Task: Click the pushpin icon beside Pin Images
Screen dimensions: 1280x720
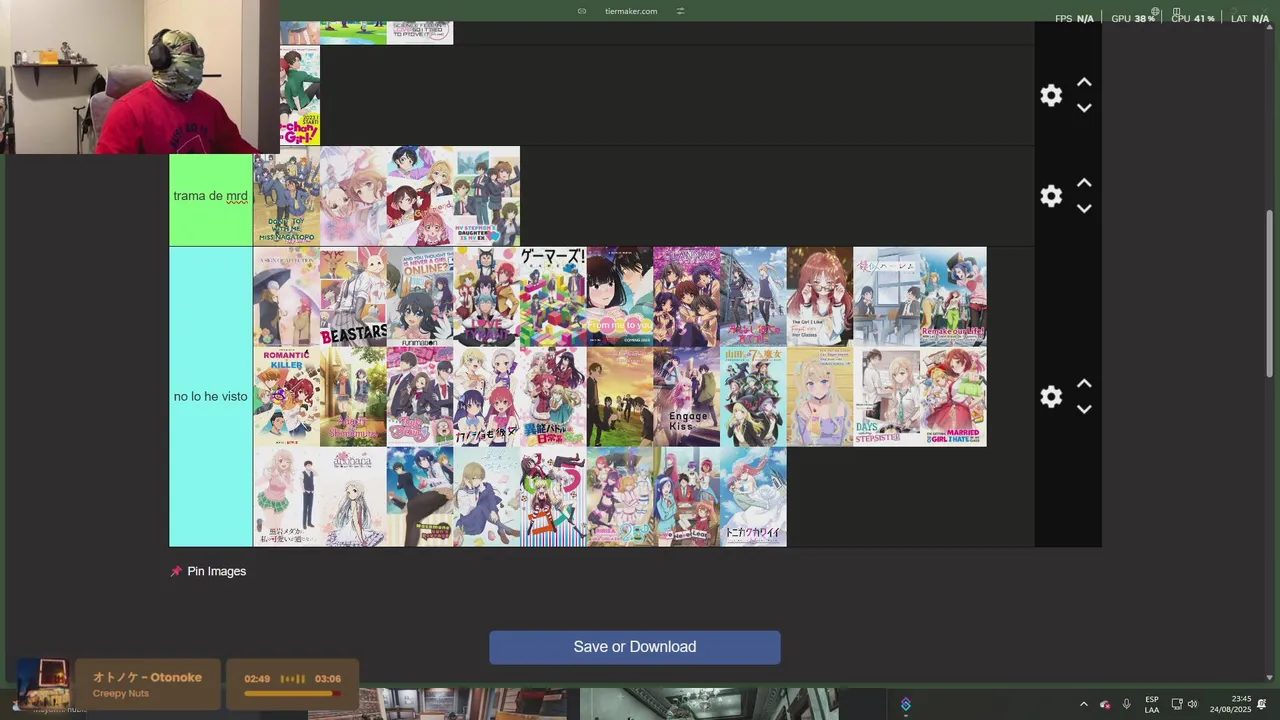Action: click(176, 571)
